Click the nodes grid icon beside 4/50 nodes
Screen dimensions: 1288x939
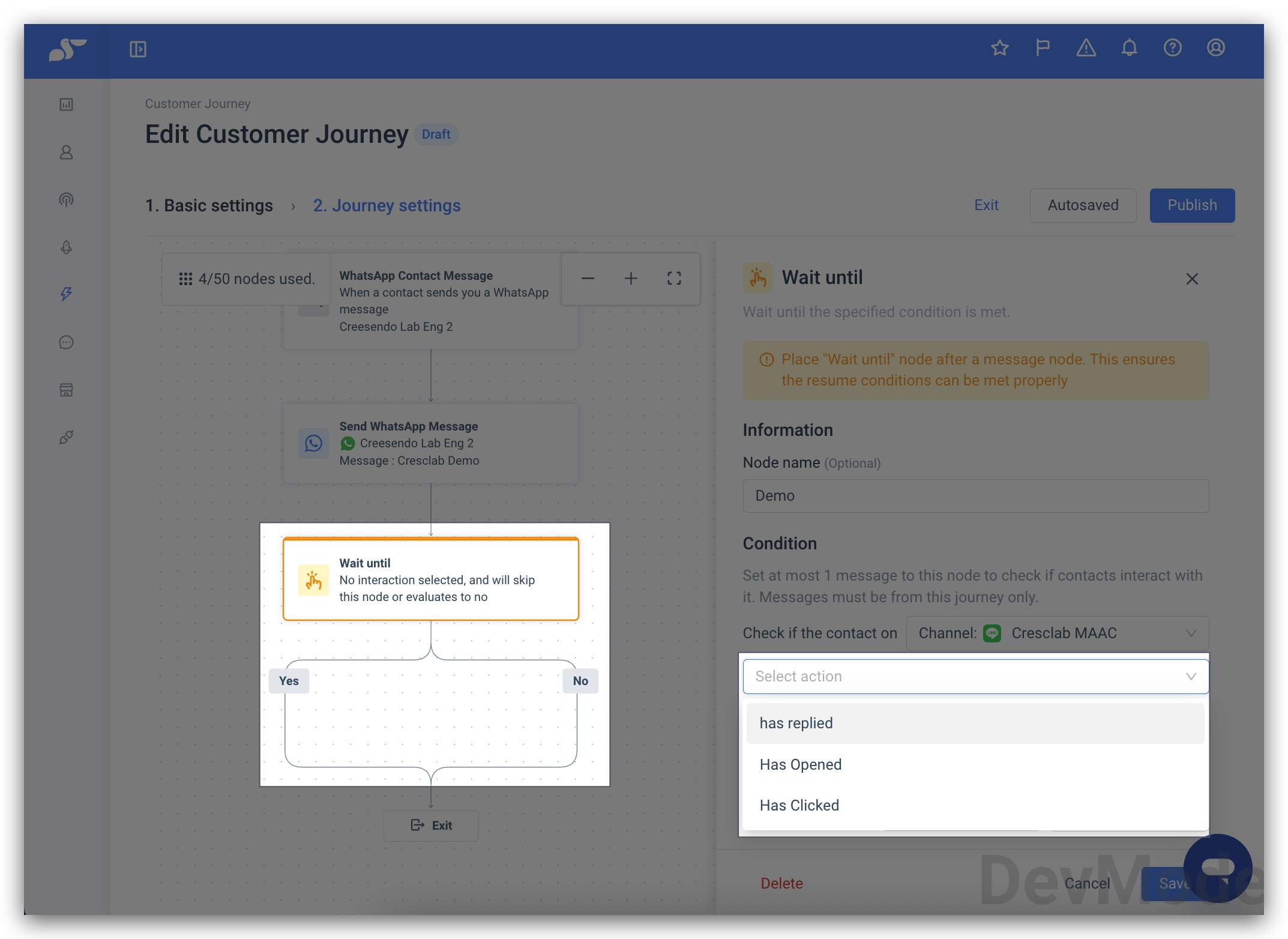click(185, 279)
